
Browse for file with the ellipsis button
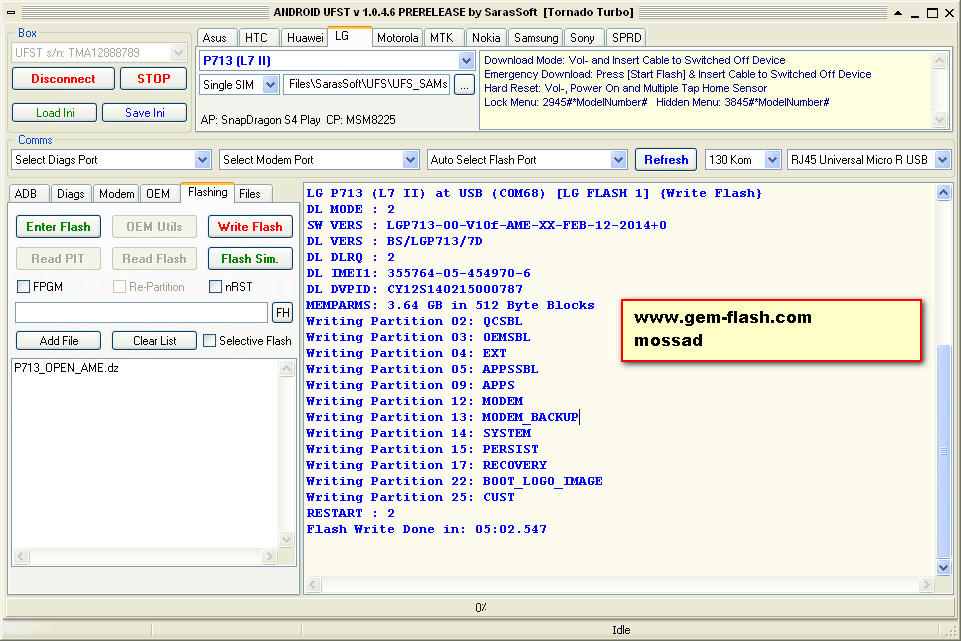click(x=465, y=85)
